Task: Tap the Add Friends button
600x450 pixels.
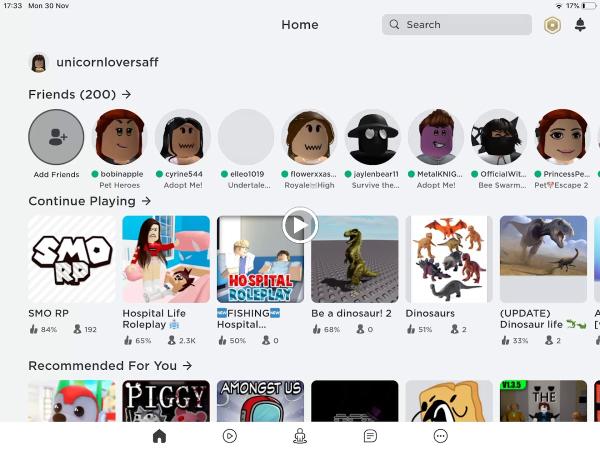Action: point(56,137)
